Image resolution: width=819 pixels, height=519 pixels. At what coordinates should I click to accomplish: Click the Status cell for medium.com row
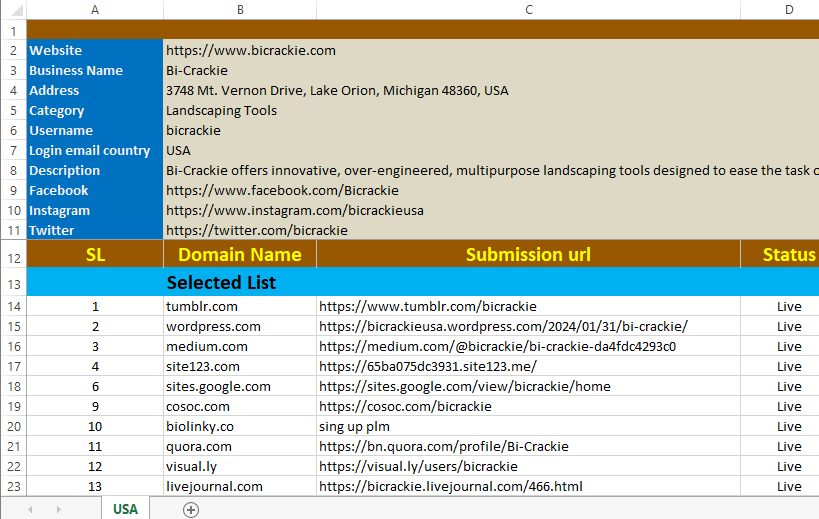coord(788,347)
